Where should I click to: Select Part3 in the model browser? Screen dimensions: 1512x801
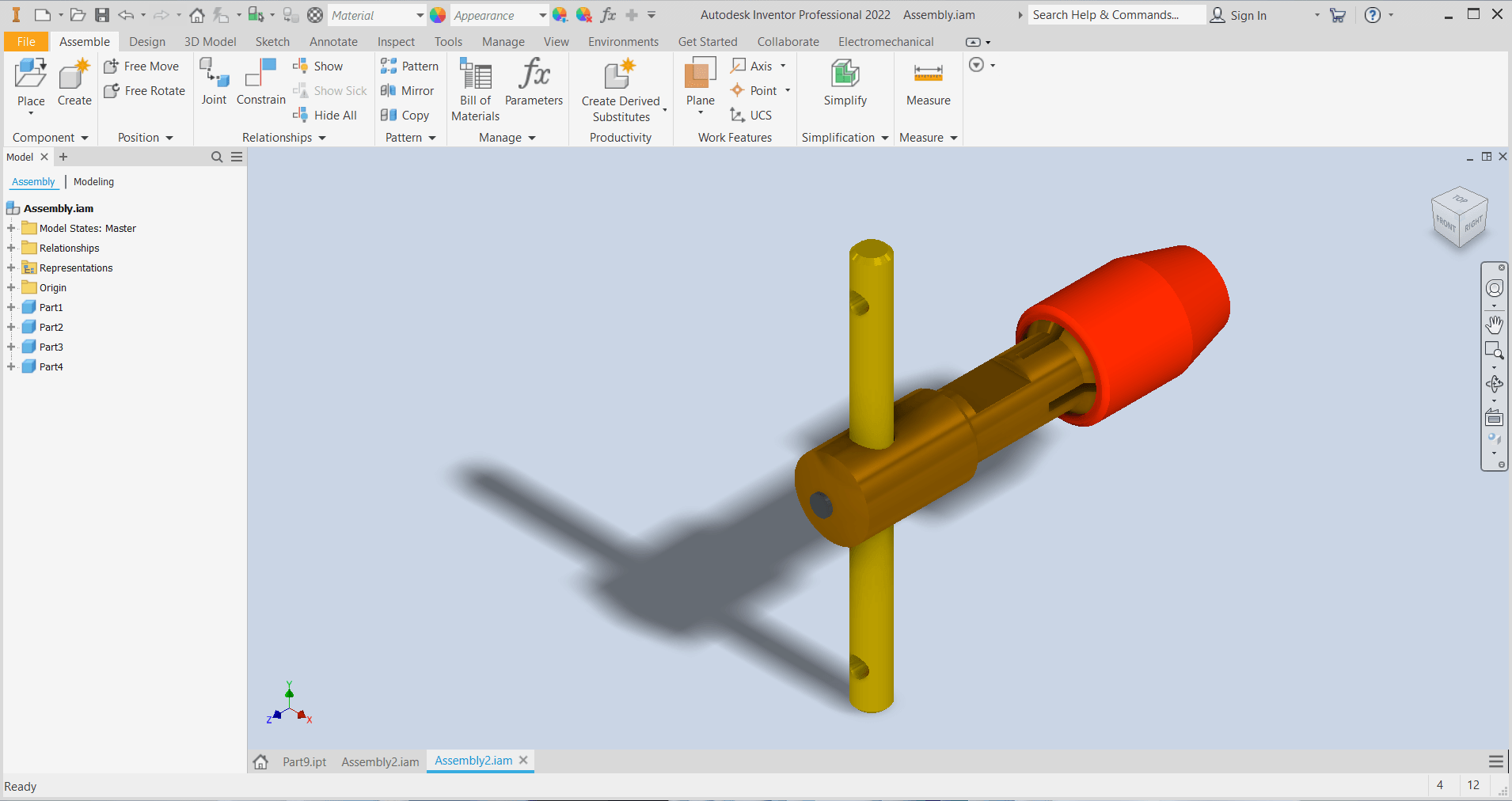point(51,347)
